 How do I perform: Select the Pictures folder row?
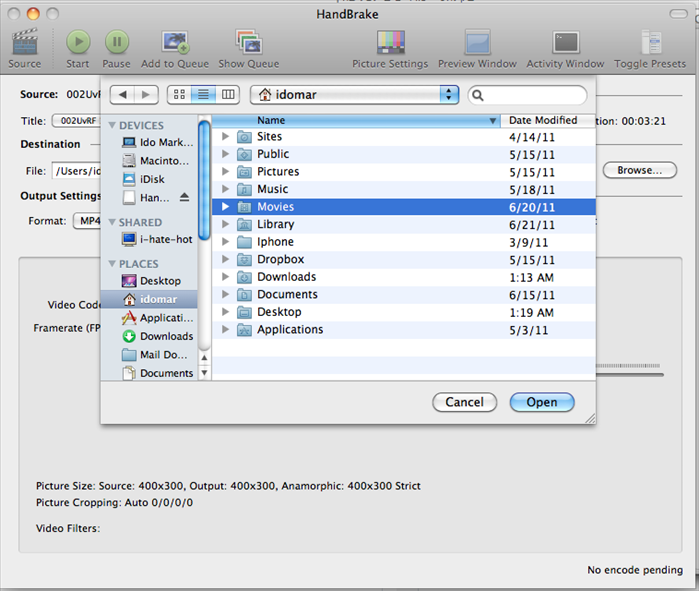tap(403, 172)
